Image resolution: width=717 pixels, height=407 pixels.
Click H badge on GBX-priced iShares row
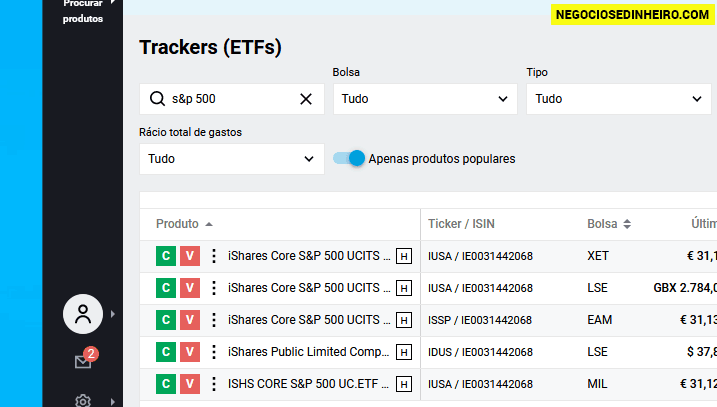click(x=404, y=288)
